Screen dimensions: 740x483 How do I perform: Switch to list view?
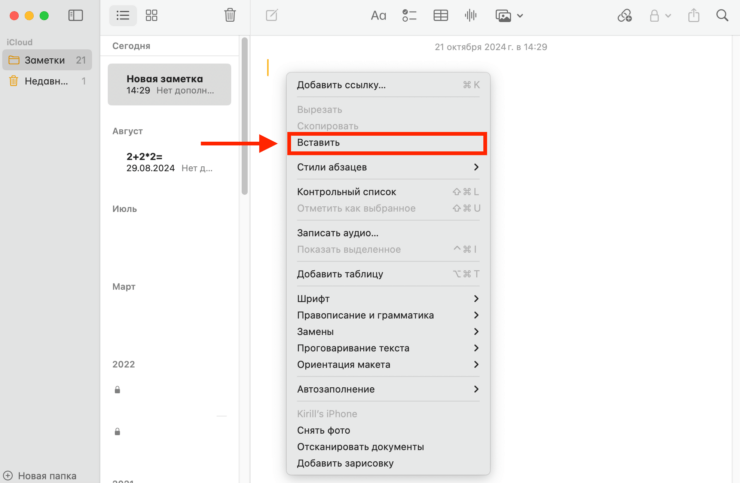click(122, 15)
